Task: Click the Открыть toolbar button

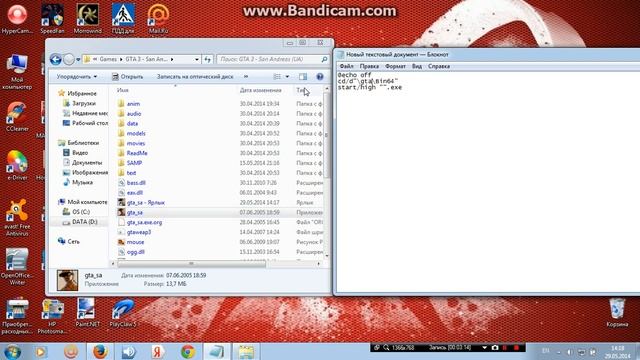Action: 127,76
